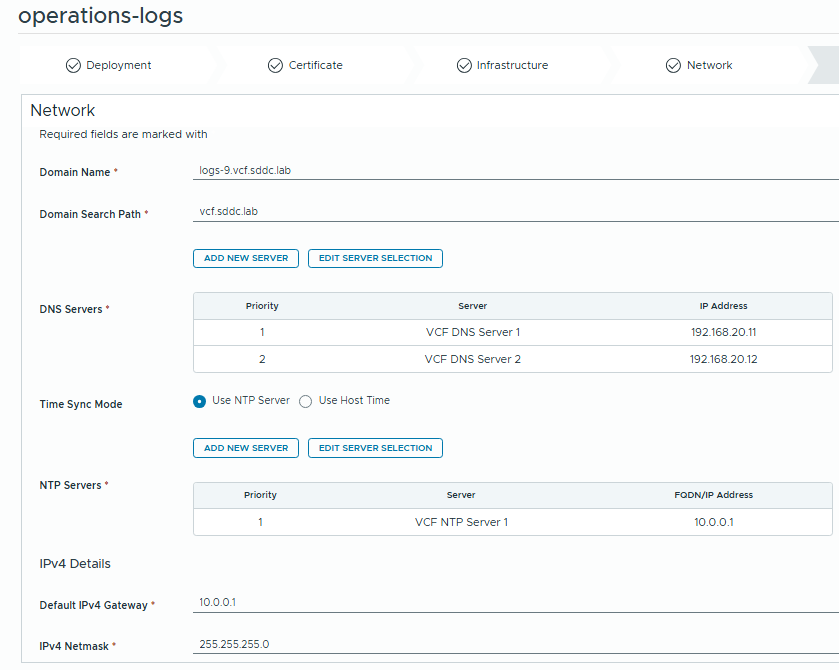Click the FQDN/IP Address column header
Viewport: 839px width, 670px height.
(x=714, y=495)
